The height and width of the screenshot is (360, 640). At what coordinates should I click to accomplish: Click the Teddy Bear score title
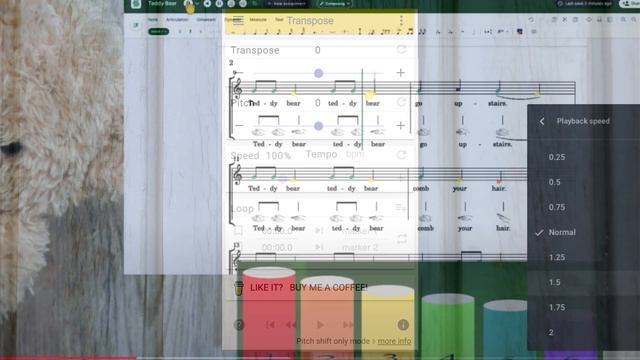162,4
